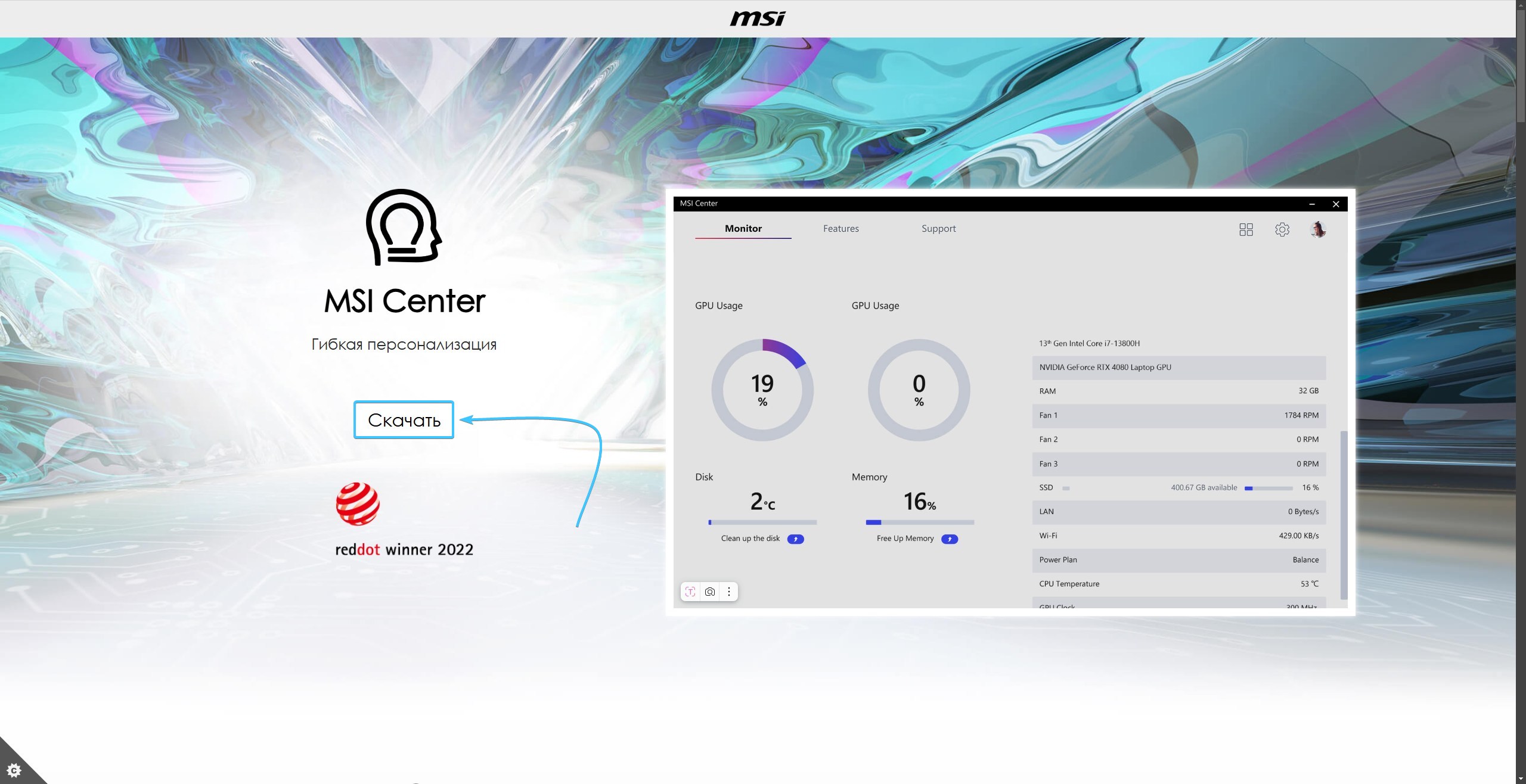This screenshot has width=1526, height=784.
Task: Click the Гибкая персонализация subtitle
Action: click(x=404, y=344)
